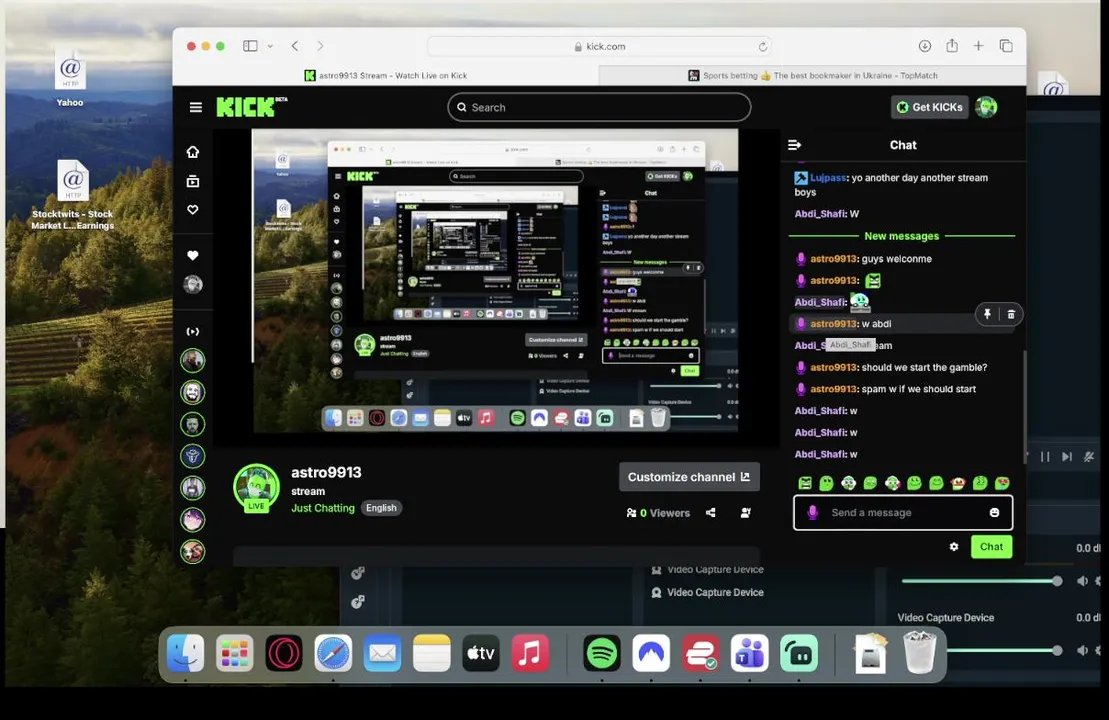Click the filled heart sidebar icon

[192, 255]
